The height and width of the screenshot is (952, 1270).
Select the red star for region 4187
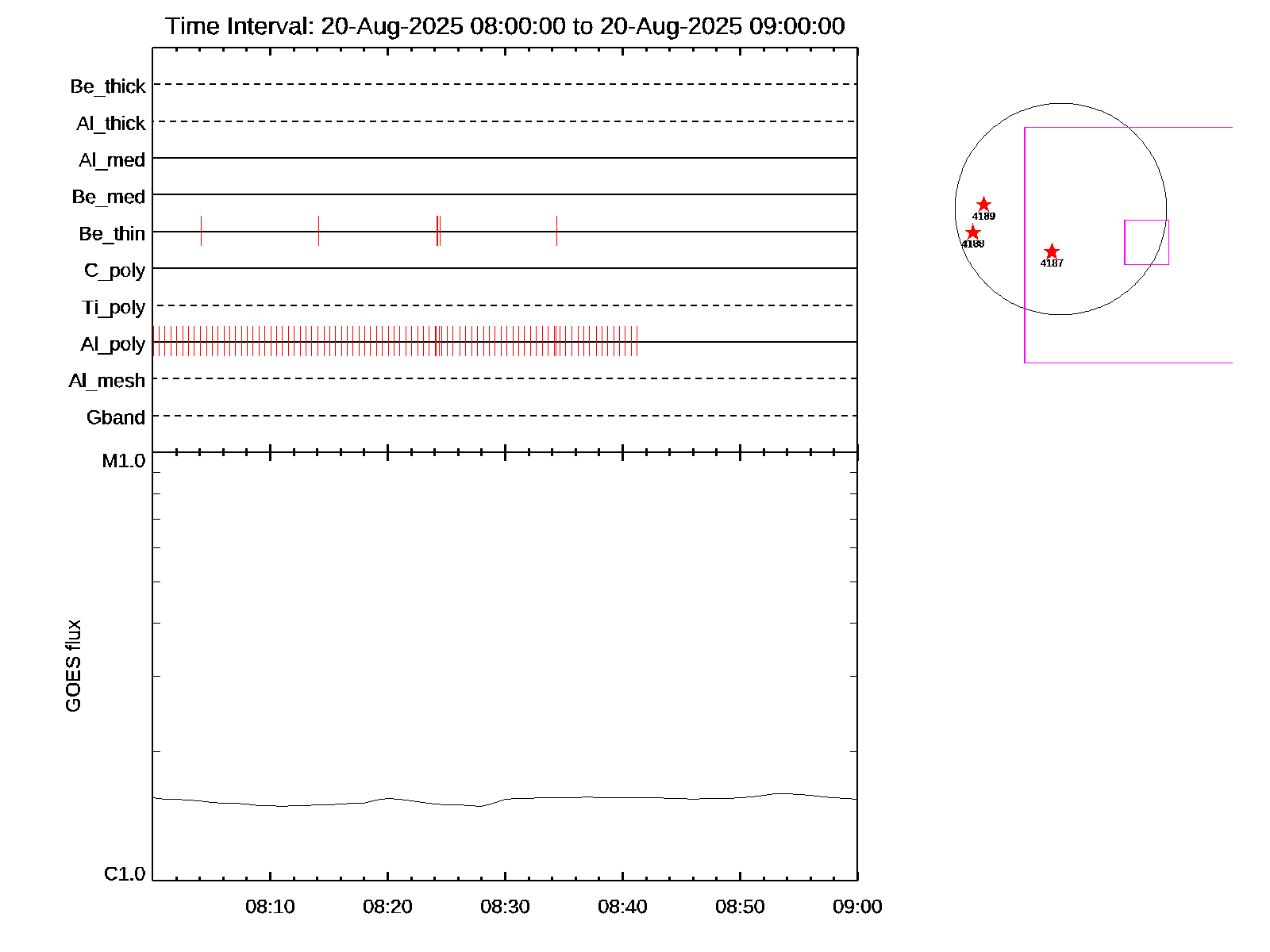pos(1052,251)
